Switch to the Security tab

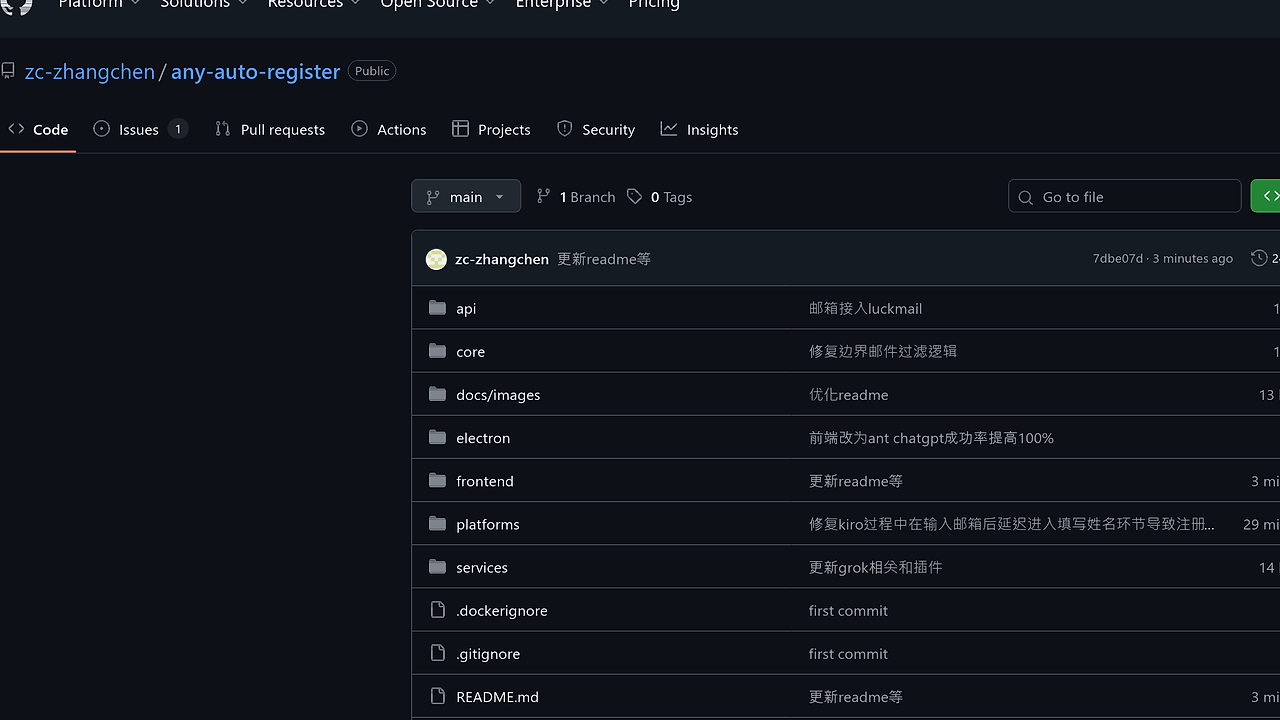pos(596,130)
